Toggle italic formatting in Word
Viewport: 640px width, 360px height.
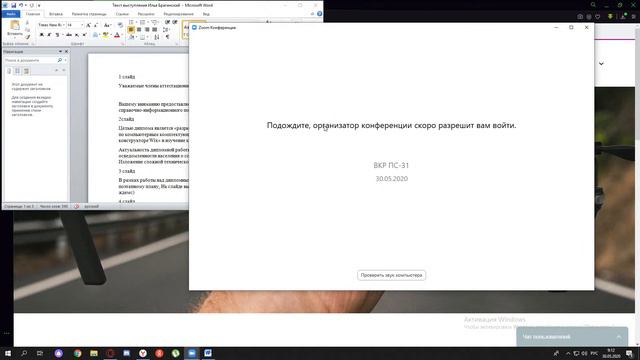pos(49,35)
